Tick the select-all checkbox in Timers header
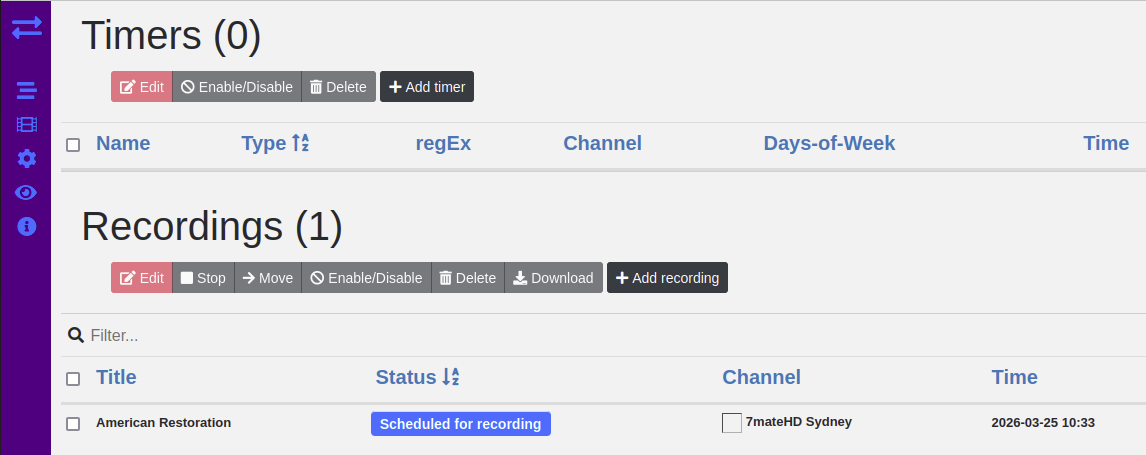Screen dimensions: 1146x455 click(73, 145)
